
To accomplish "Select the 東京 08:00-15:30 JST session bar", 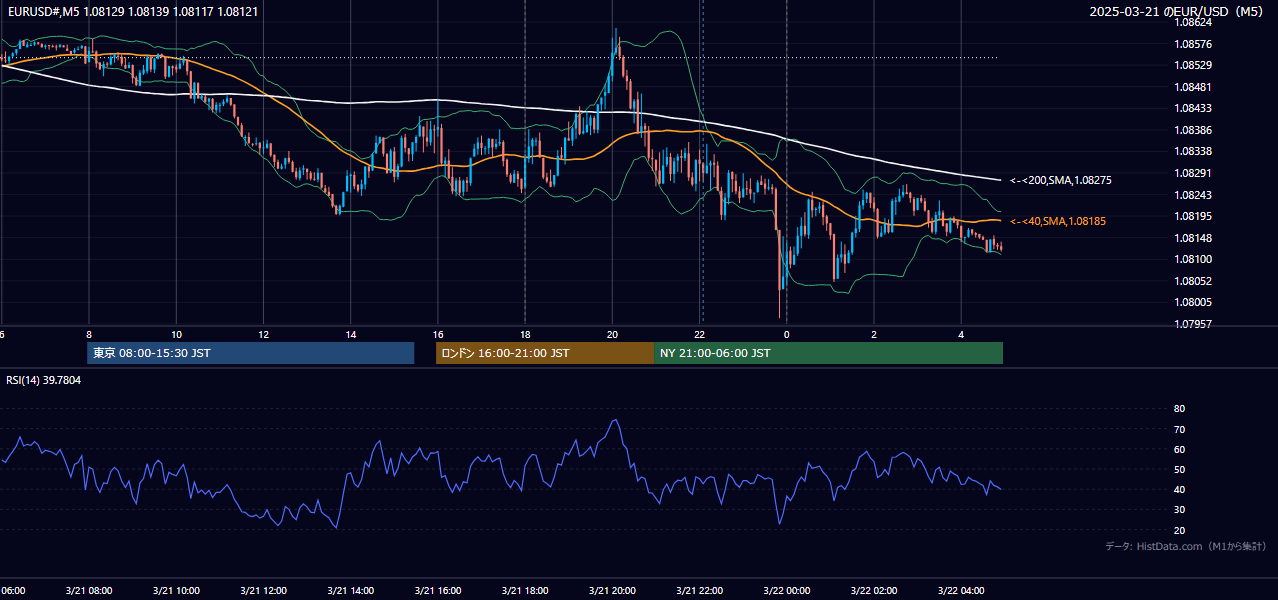I will pos(250,353).
